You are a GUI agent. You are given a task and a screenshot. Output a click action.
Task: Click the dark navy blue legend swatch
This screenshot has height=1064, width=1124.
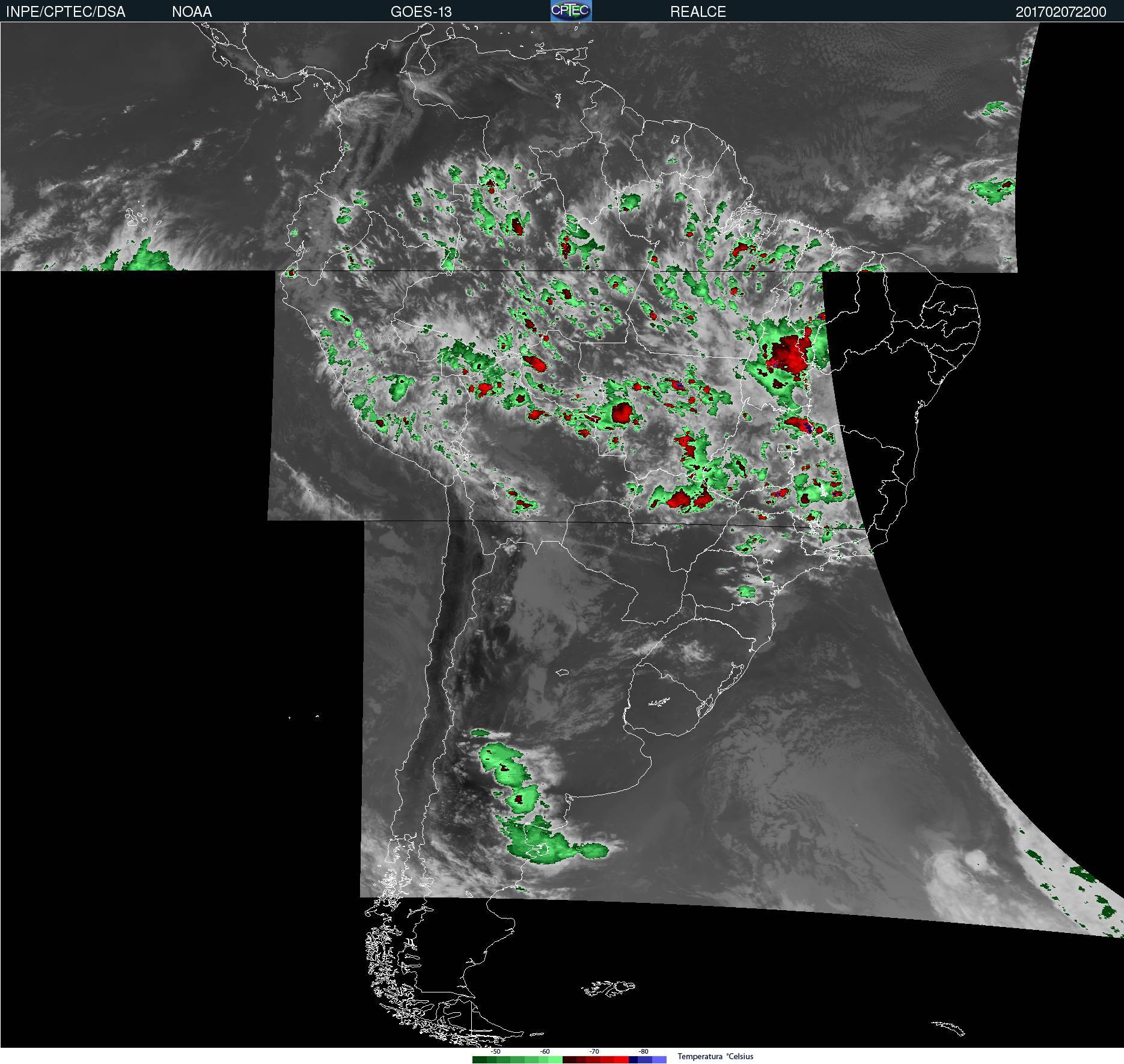point(634,1060)
